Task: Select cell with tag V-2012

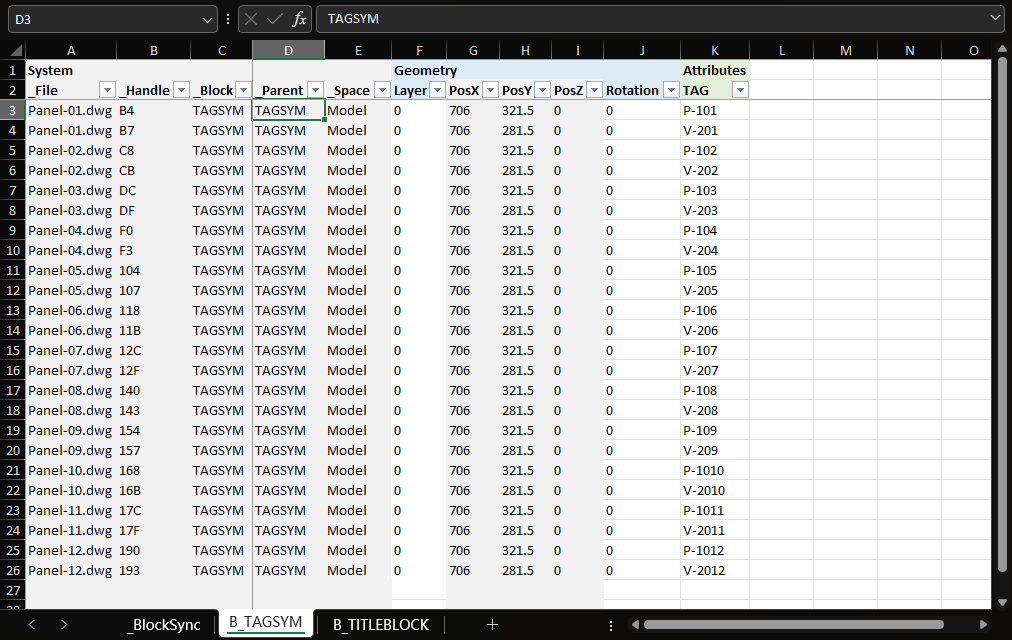Action: click(714, 570)
